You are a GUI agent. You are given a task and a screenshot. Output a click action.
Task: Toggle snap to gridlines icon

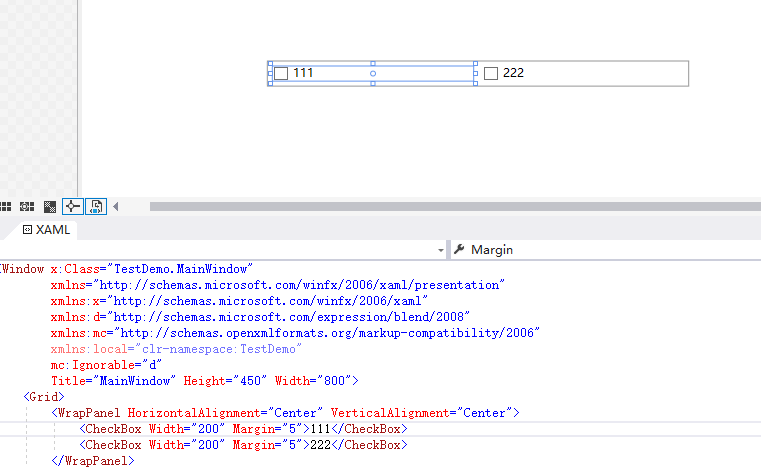27,207
